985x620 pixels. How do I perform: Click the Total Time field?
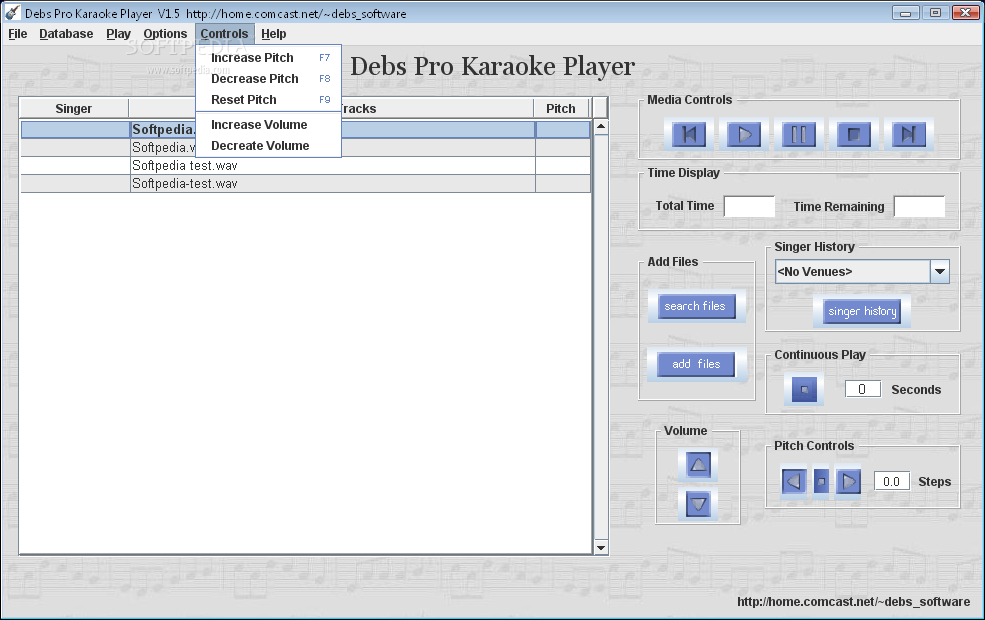pyautogui.click(x=749, y=206)
